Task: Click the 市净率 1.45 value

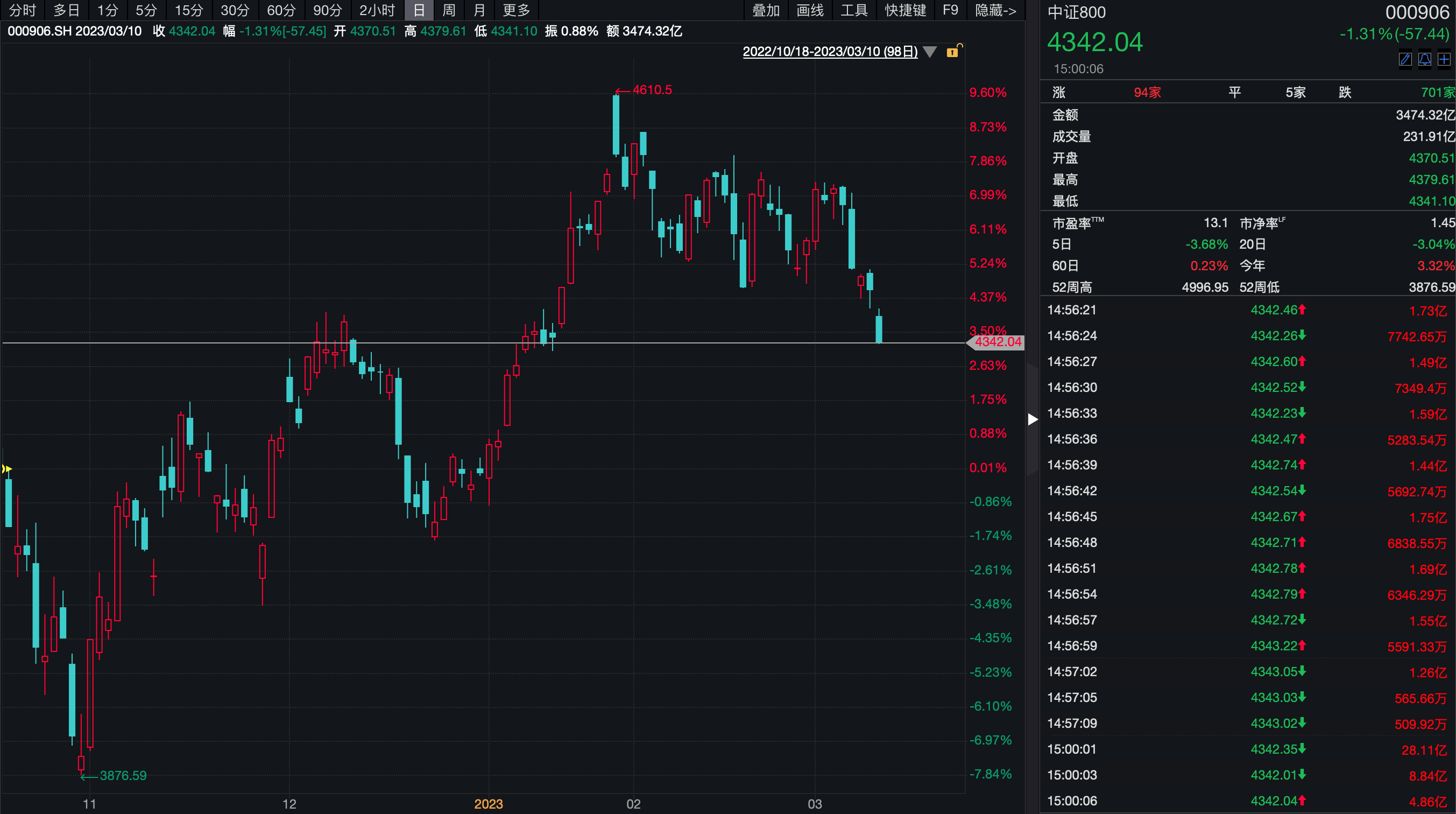Action: pyautogui.click(x=1443, y=223)
